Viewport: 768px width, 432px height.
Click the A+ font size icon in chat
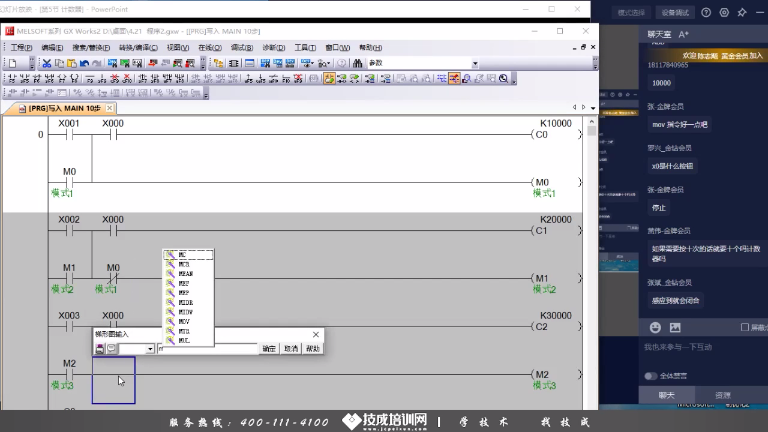click(x=684, y=34)
